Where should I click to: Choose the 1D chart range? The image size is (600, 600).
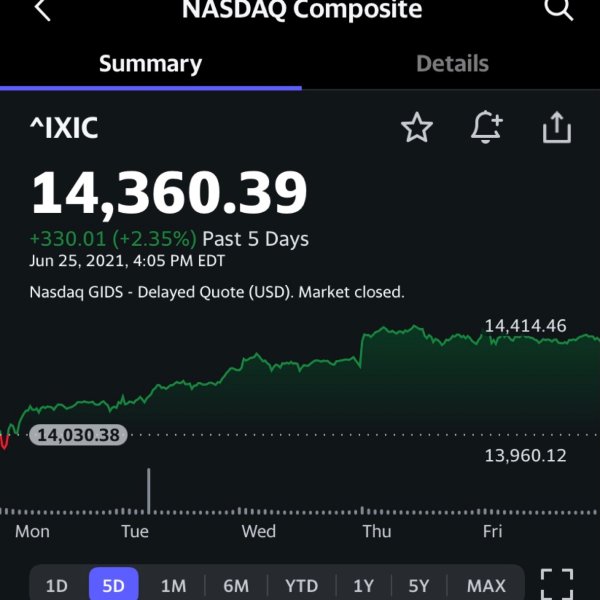coord(57,586)
